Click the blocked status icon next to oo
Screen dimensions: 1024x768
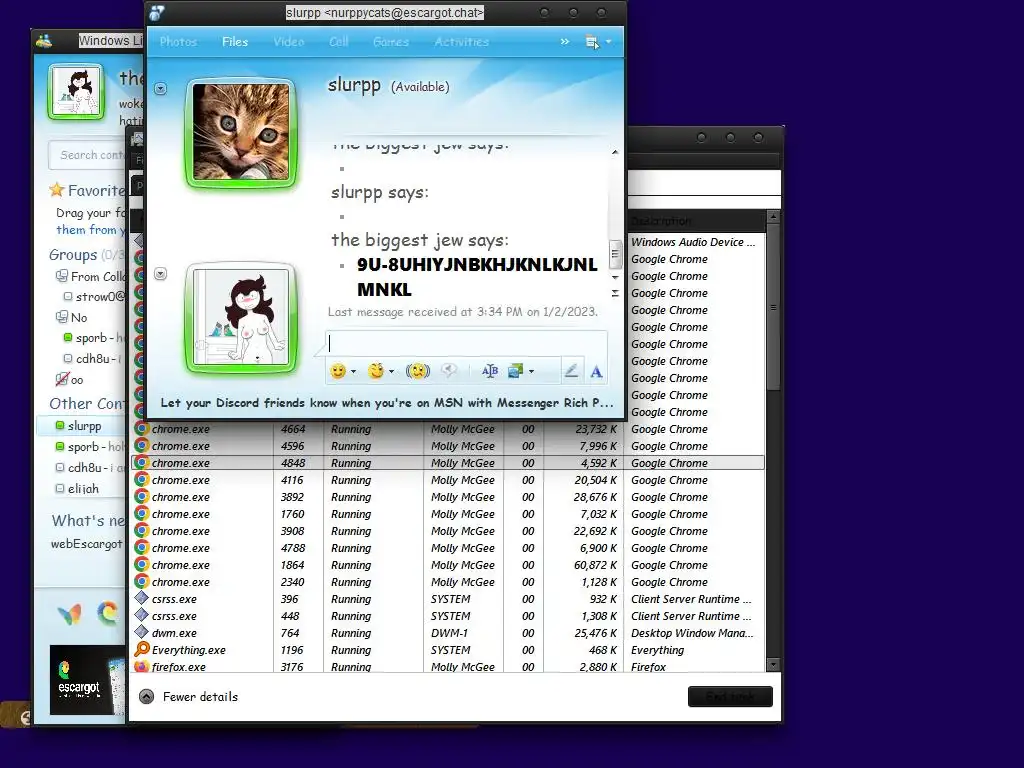point(62,379)
